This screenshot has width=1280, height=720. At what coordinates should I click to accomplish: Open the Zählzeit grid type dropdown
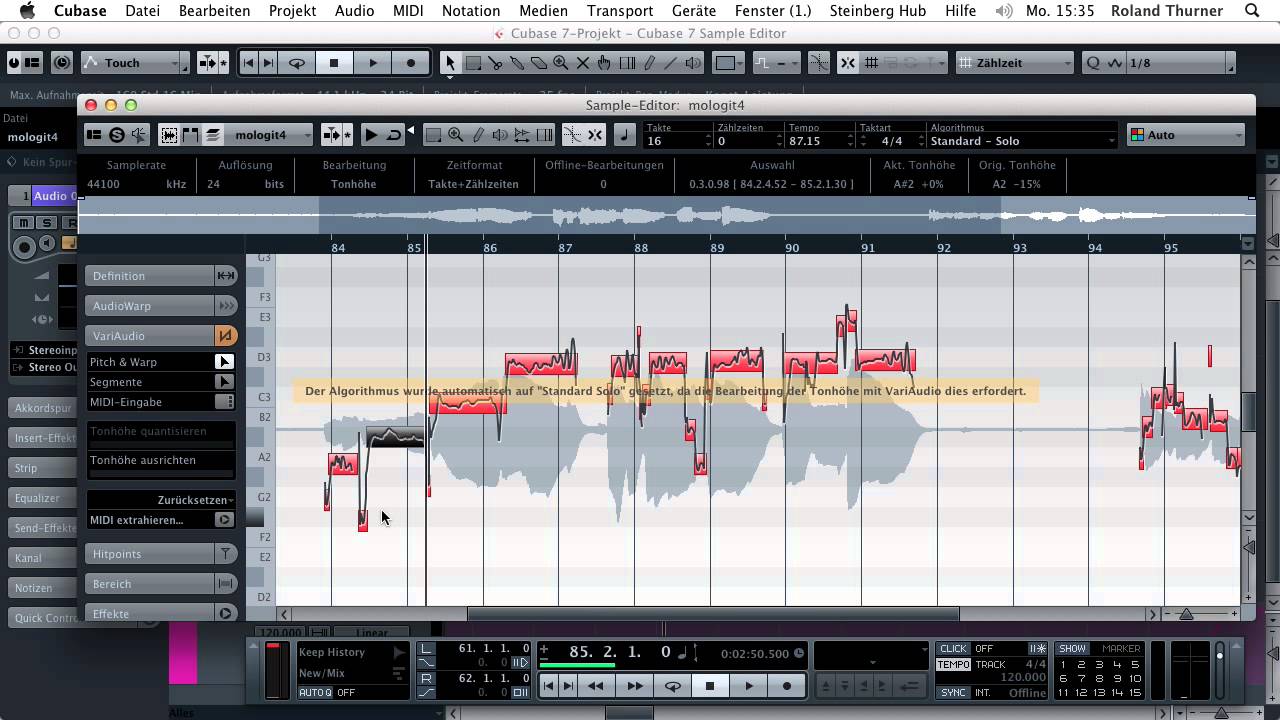(x=1014, y=63)
